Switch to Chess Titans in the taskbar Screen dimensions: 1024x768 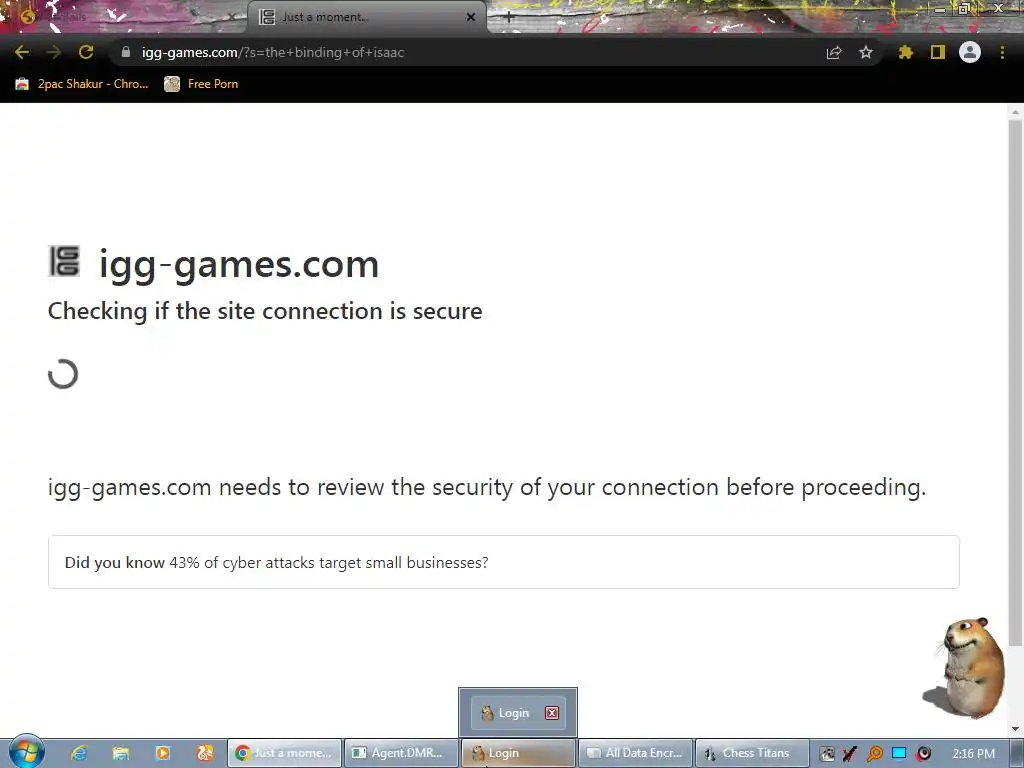[752, 753]
